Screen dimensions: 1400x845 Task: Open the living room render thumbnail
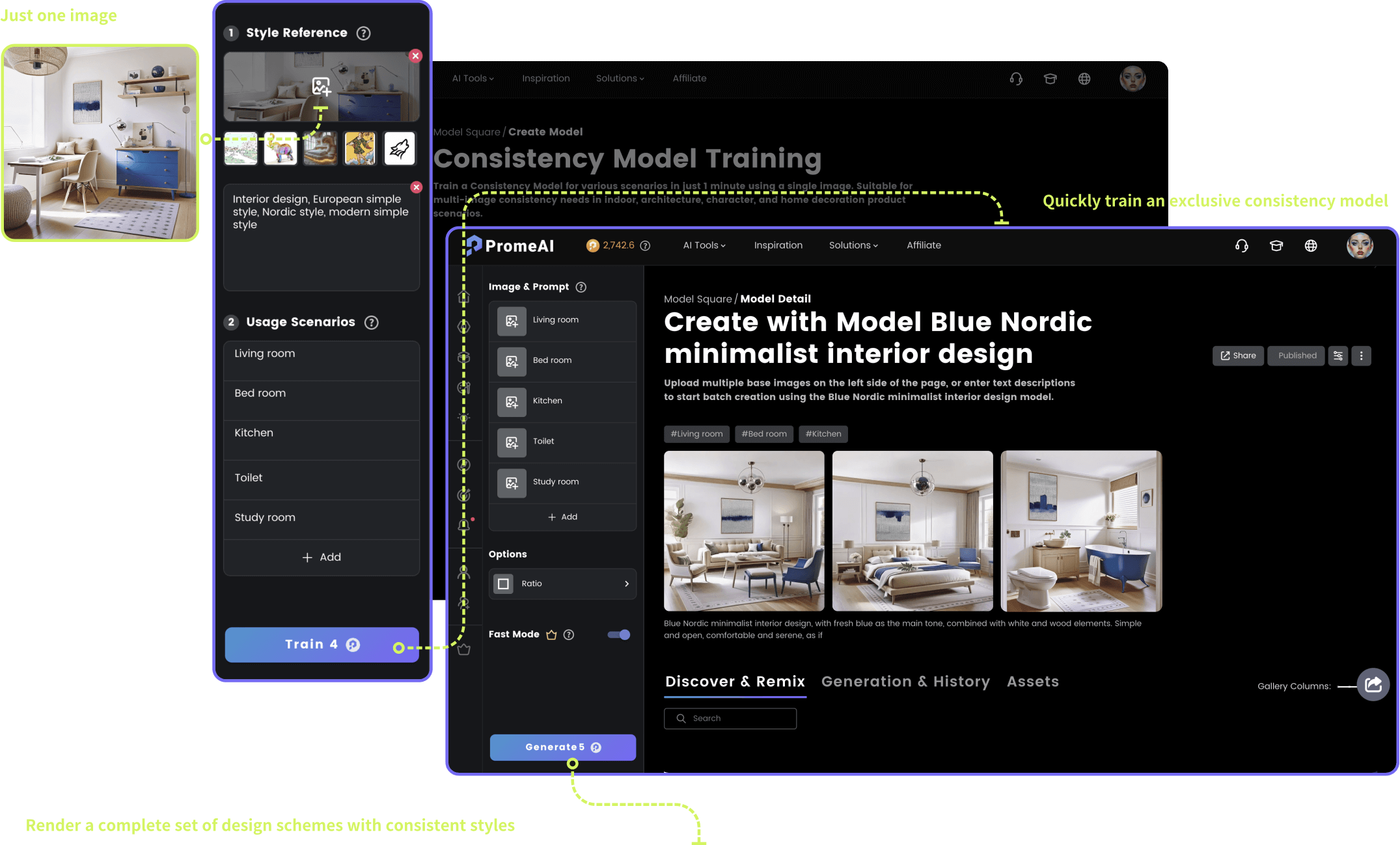[744, 531]
